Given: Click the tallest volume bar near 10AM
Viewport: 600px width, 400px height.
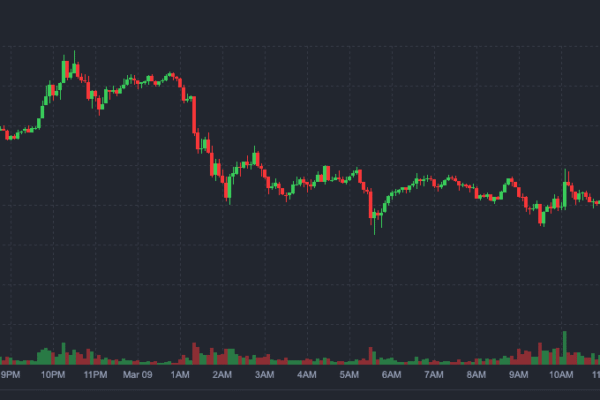Looking at the screenshot, I should [x=565, y=346].
